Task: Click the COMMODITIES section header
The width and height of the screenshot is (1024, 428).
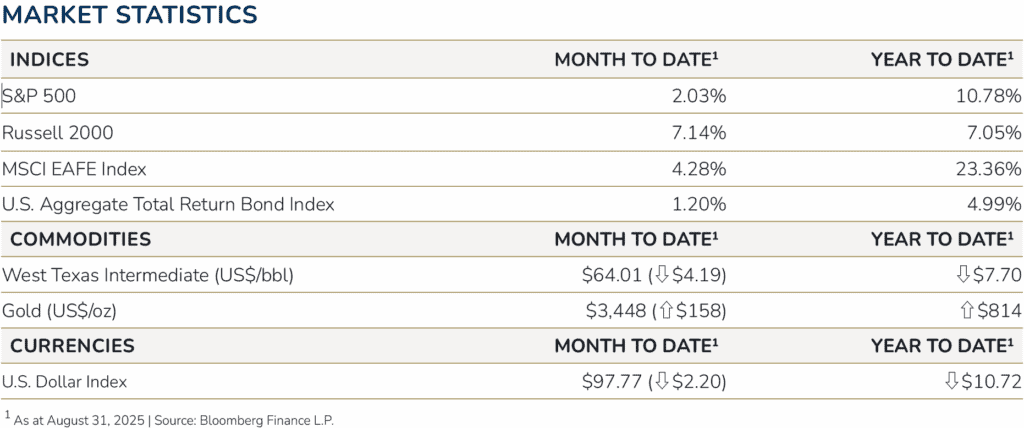Action: (80, 239)
